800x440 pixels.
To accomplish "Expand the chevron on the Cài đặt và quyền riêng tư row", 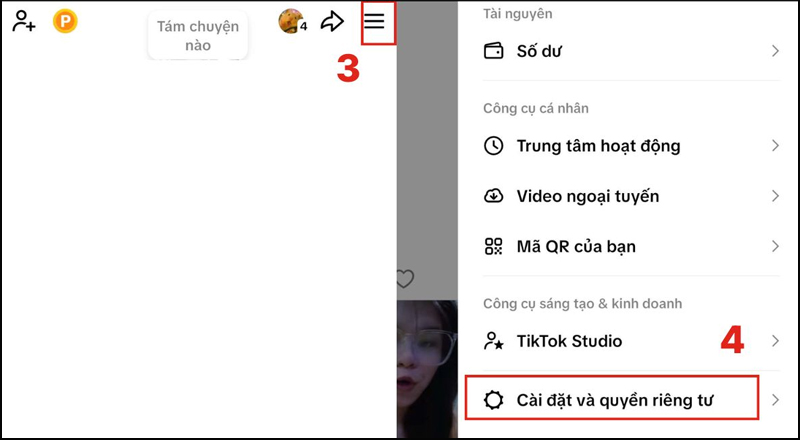I will coord(776,400).
